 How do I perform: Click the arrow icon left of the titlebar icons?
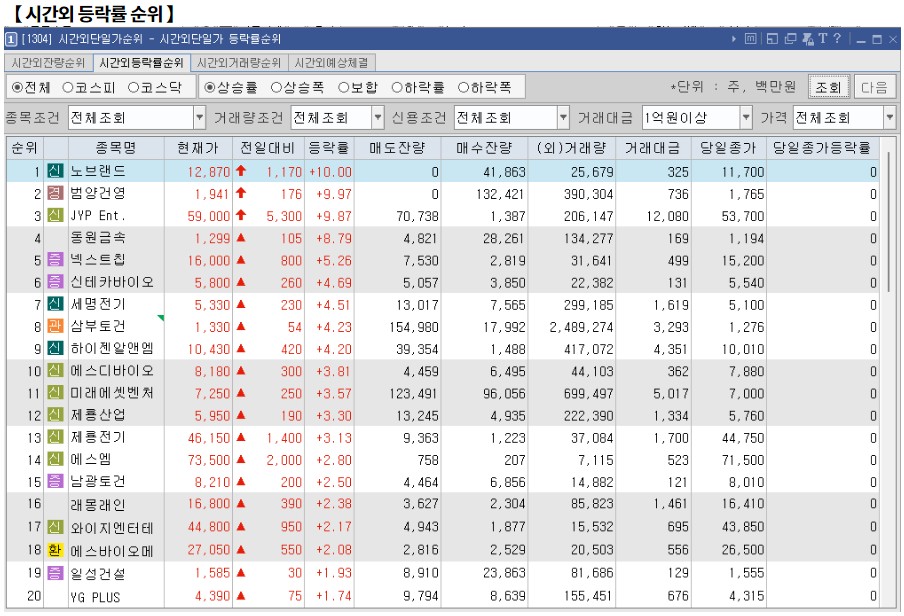click(x=734, y=38)
